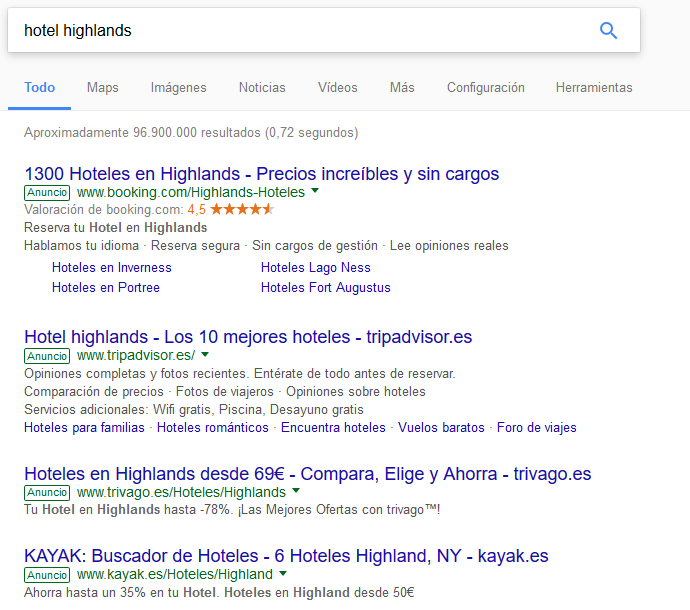Click 'Comparación de precios' description line

(x=225, y=392)
